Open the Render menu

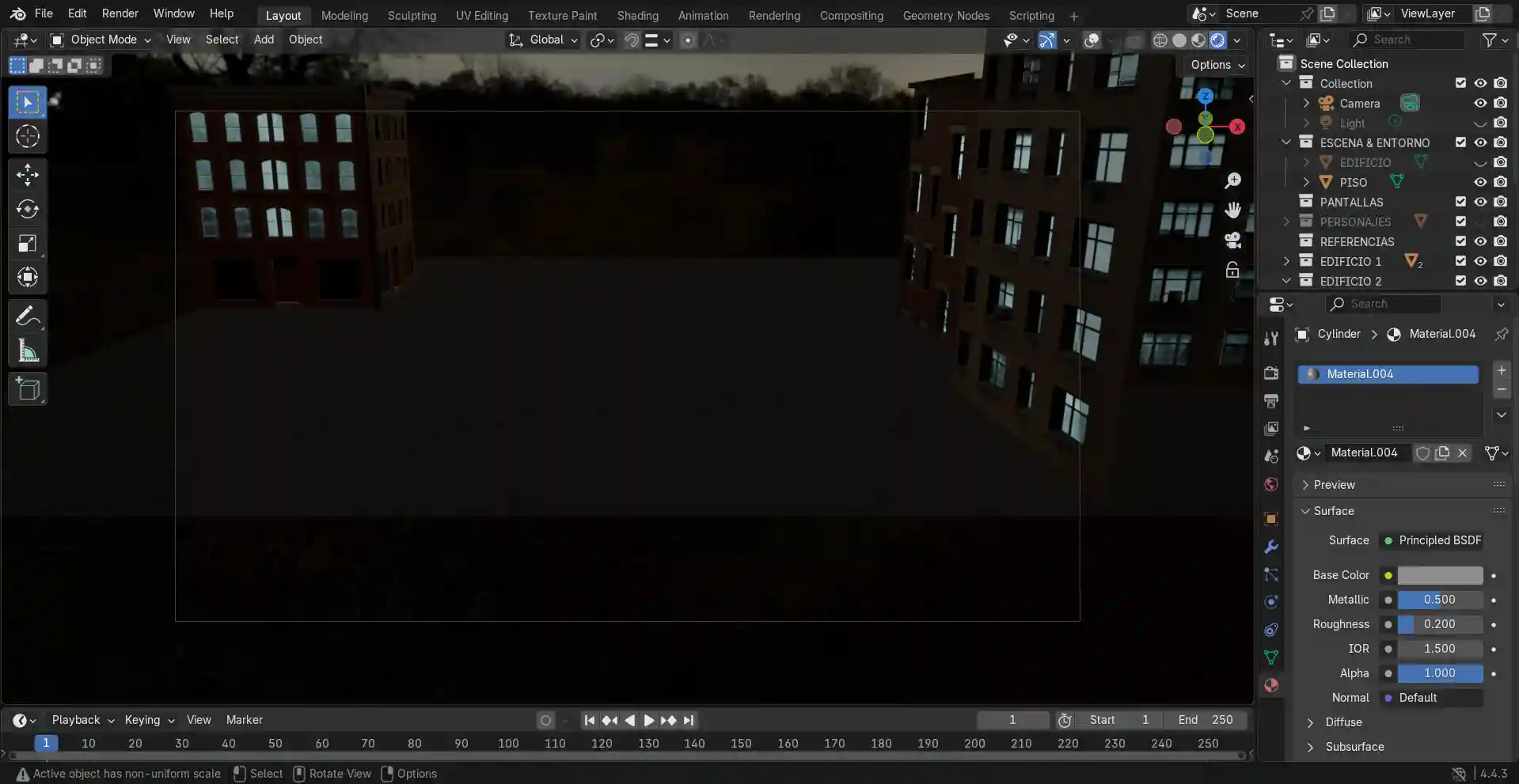point(120,13)
